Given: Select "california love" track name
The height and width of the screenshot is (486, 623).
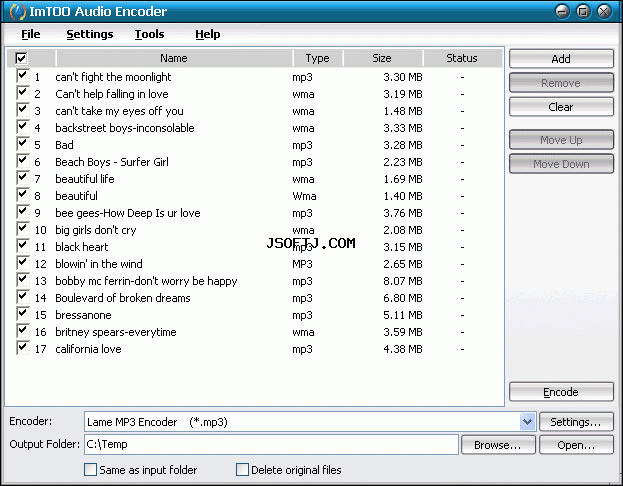Looking at the screenshot, I should [x=88, y=349].
